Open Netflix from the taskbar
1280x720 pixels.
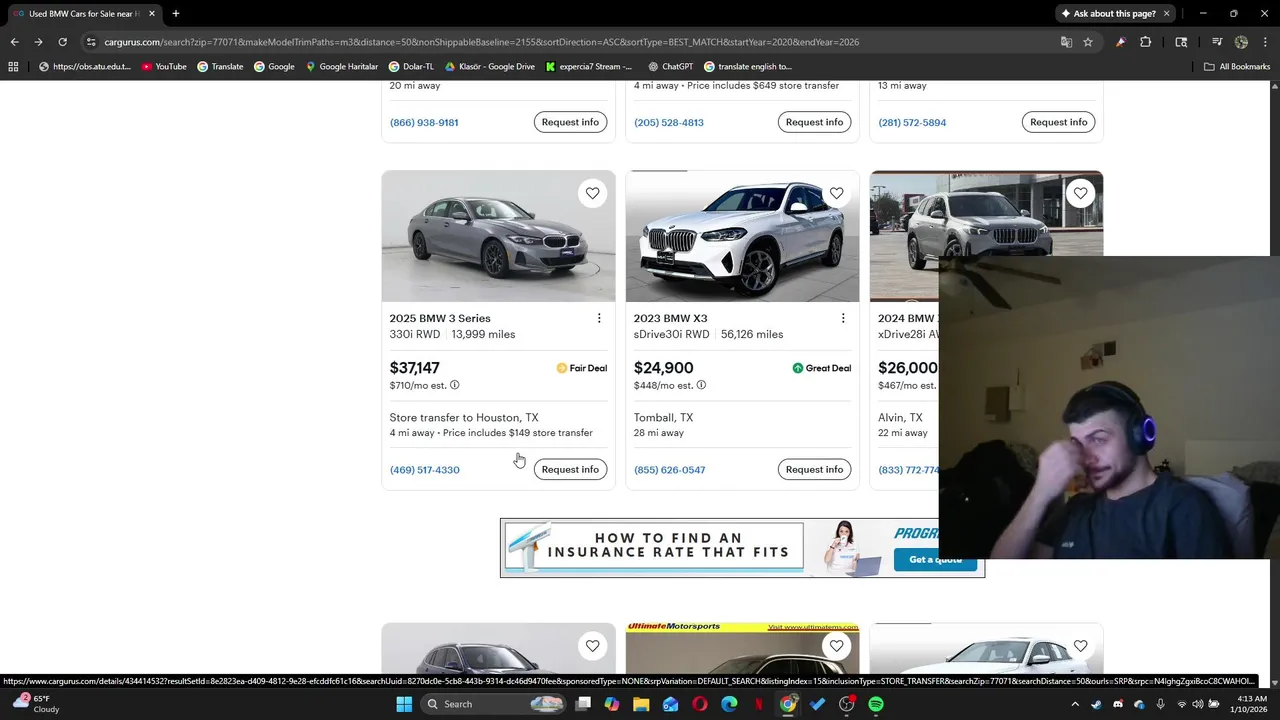(759, 704)
